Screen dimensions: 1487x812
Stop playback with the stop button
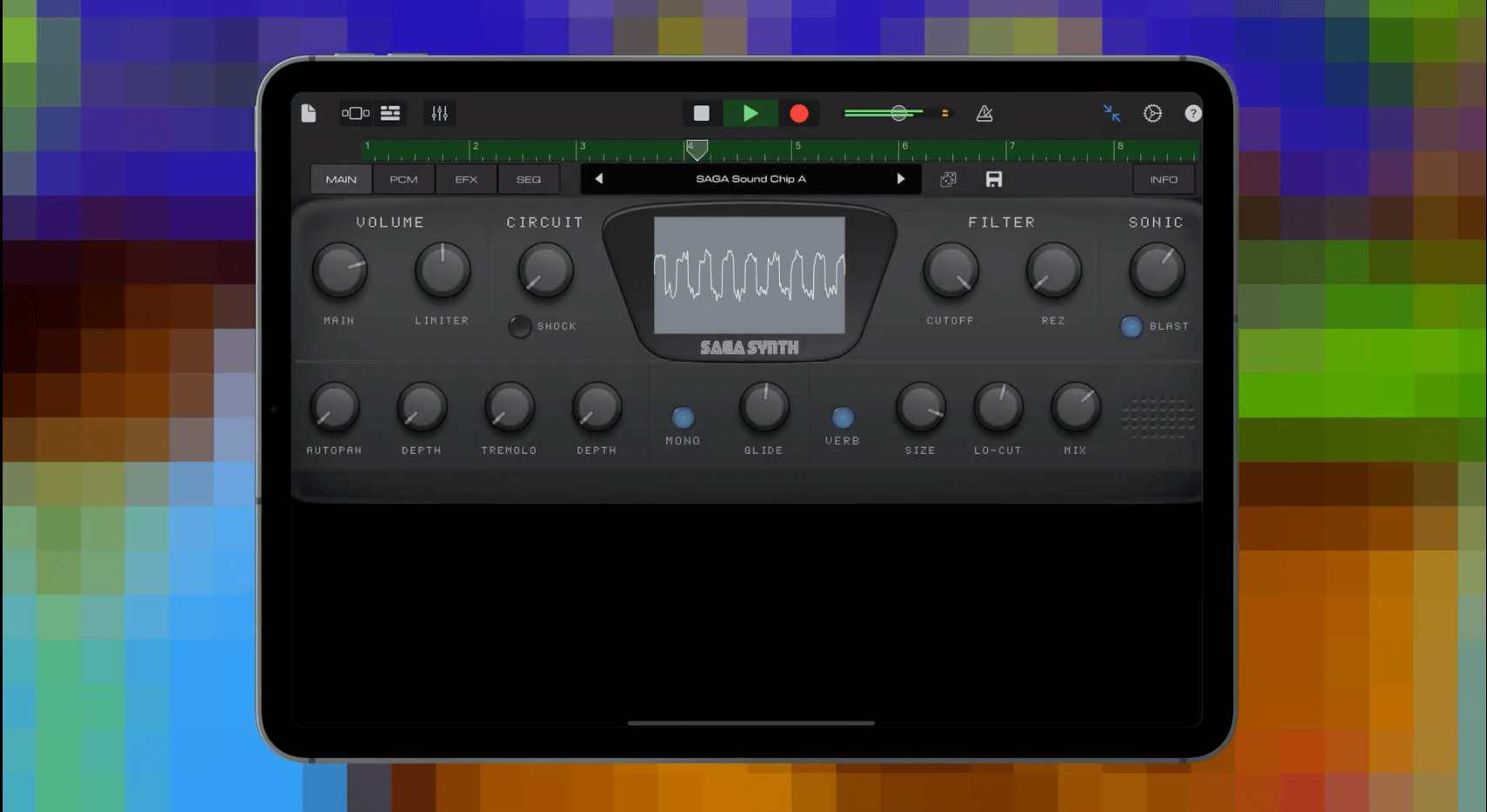click(x=701, y=113)
